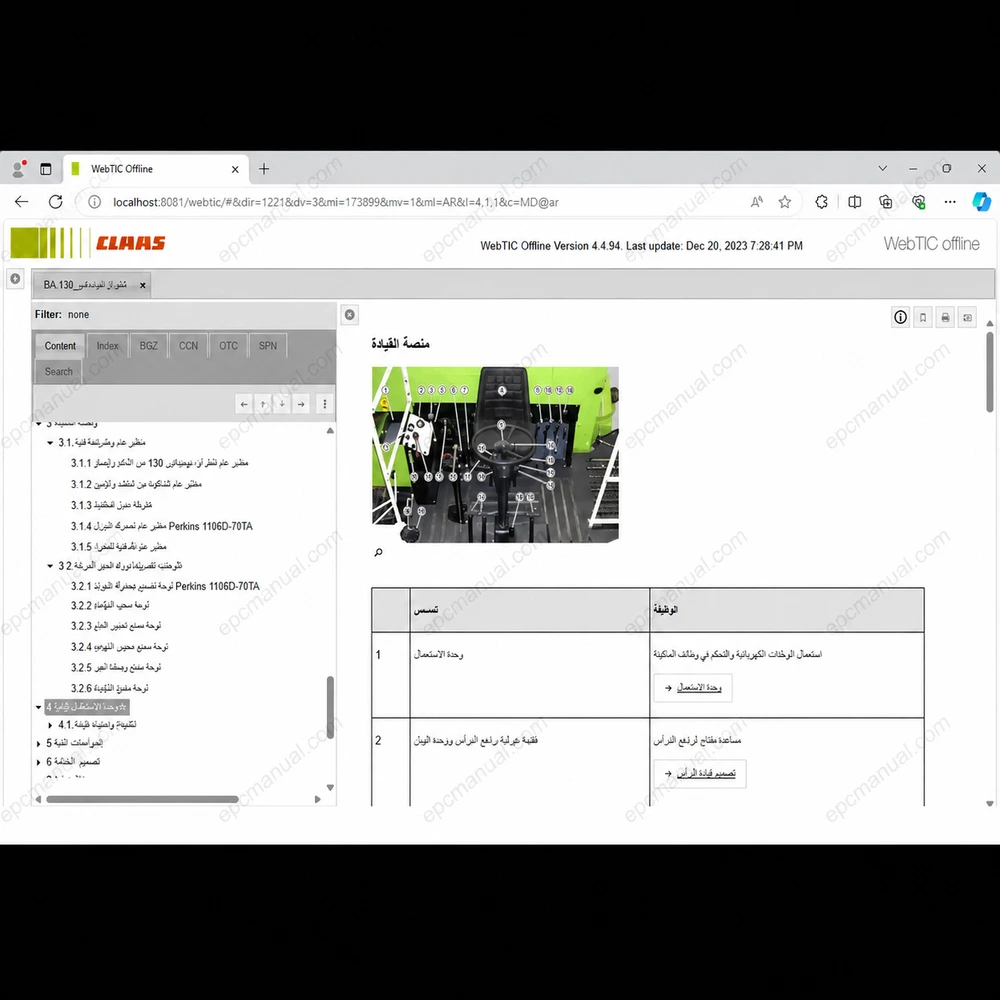Viewport: 1000px width, 1000px height.
Task: Click the browser address bar URL
Action: (x=336, y=202)
